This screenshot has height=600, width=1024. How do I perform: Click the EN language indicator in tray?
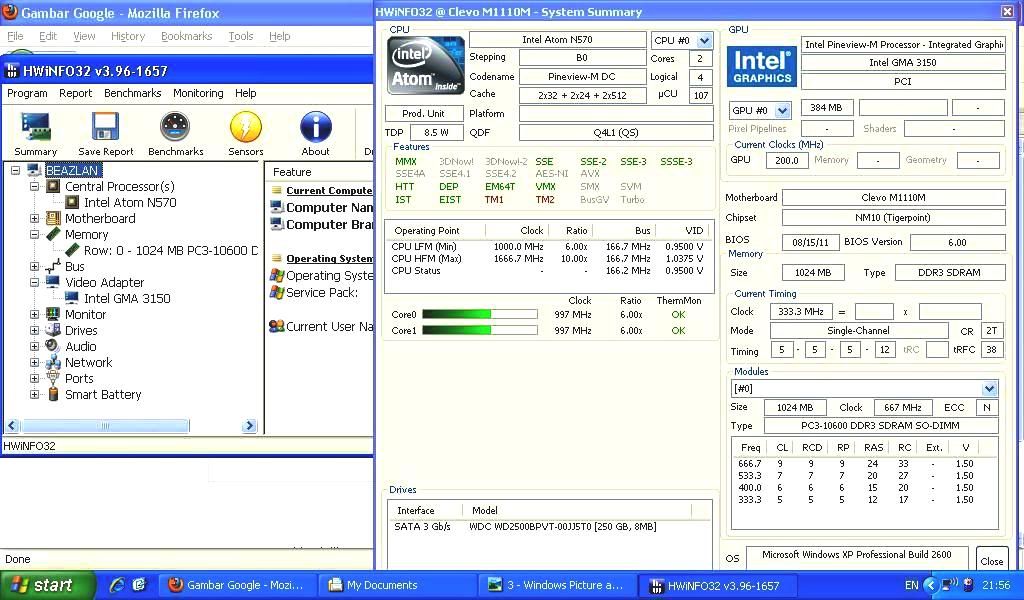911,585
